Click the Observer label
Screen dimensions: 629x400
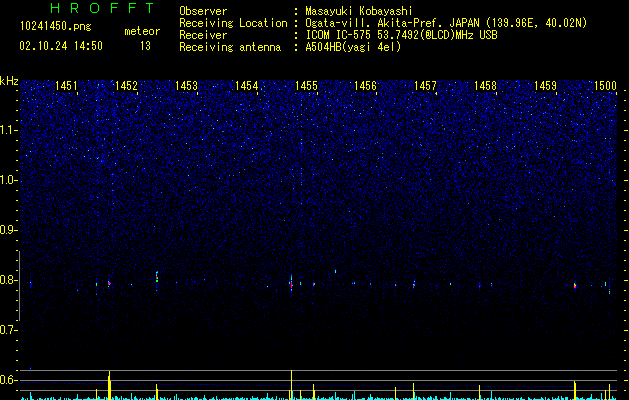pos(203,11)
